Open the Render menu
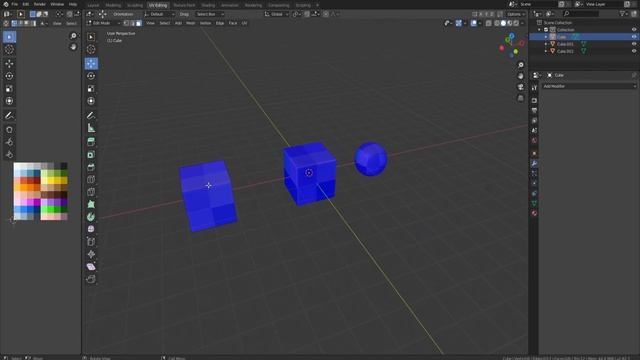Viewport: 640px width, 360px height. 40,4
